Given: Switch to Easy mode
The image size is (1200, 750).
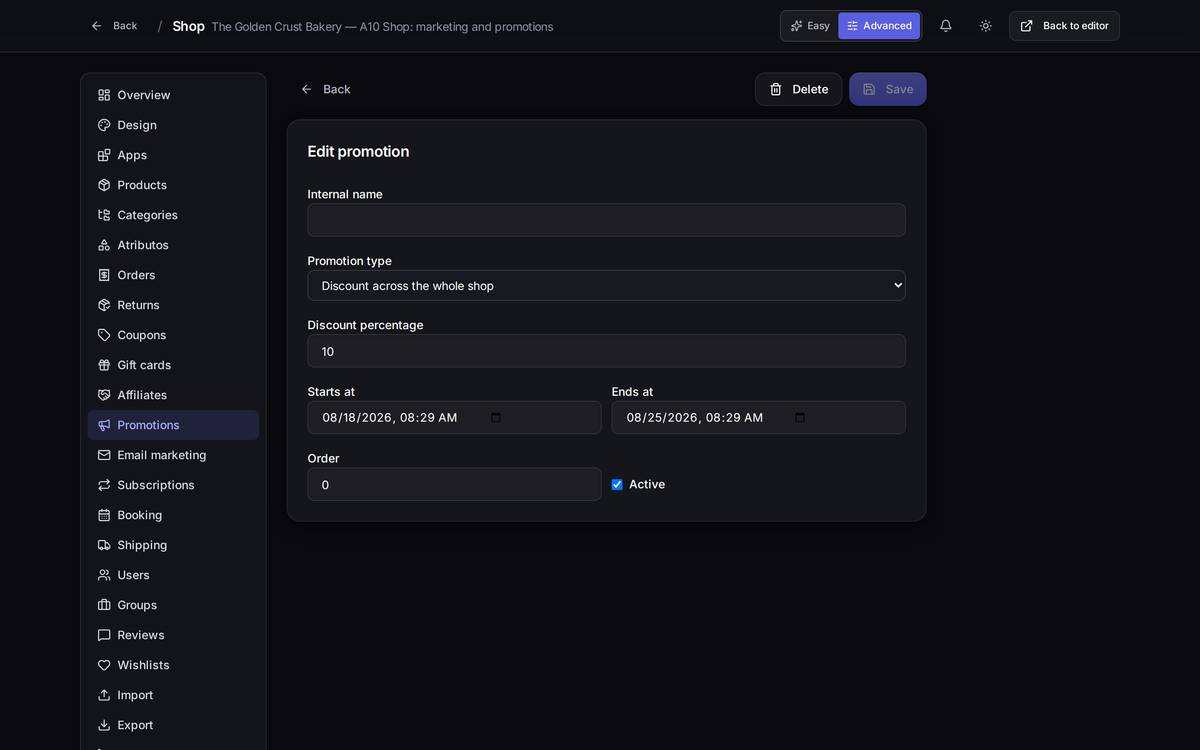Looking at the screenshot, I should (810, 26).
